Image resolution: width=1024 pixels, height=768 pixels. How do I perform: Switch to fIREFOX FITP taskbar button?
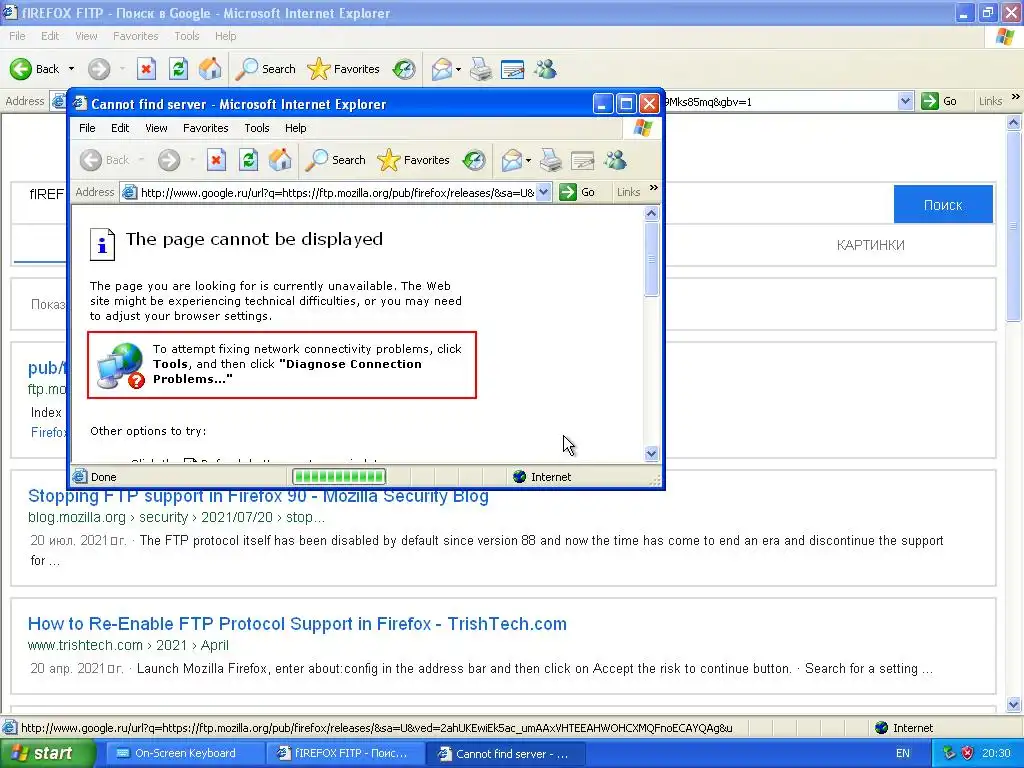tap(345, 754)
